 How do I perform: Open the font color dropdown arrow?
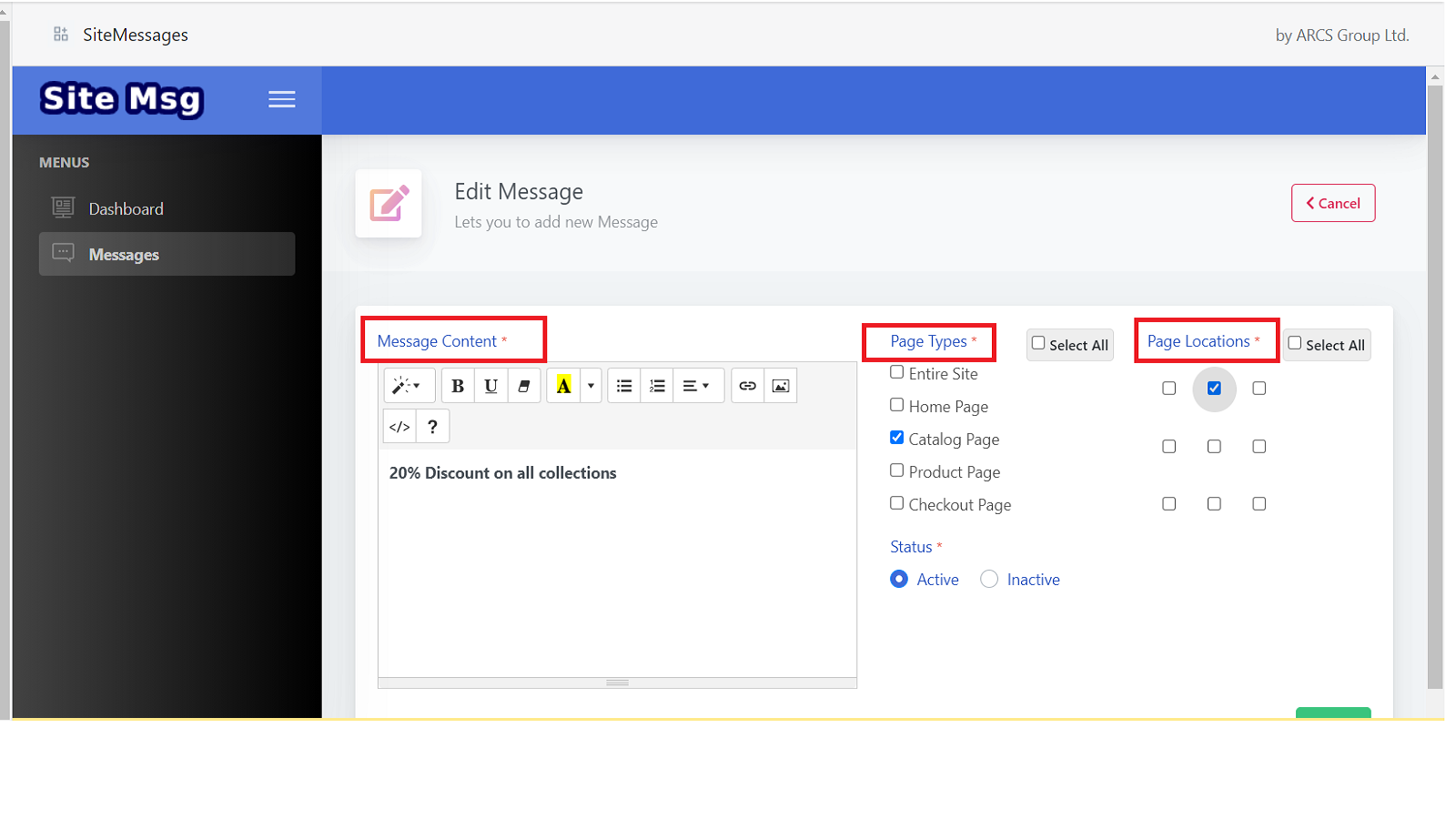pyautogui.click(x=590, y=385)
